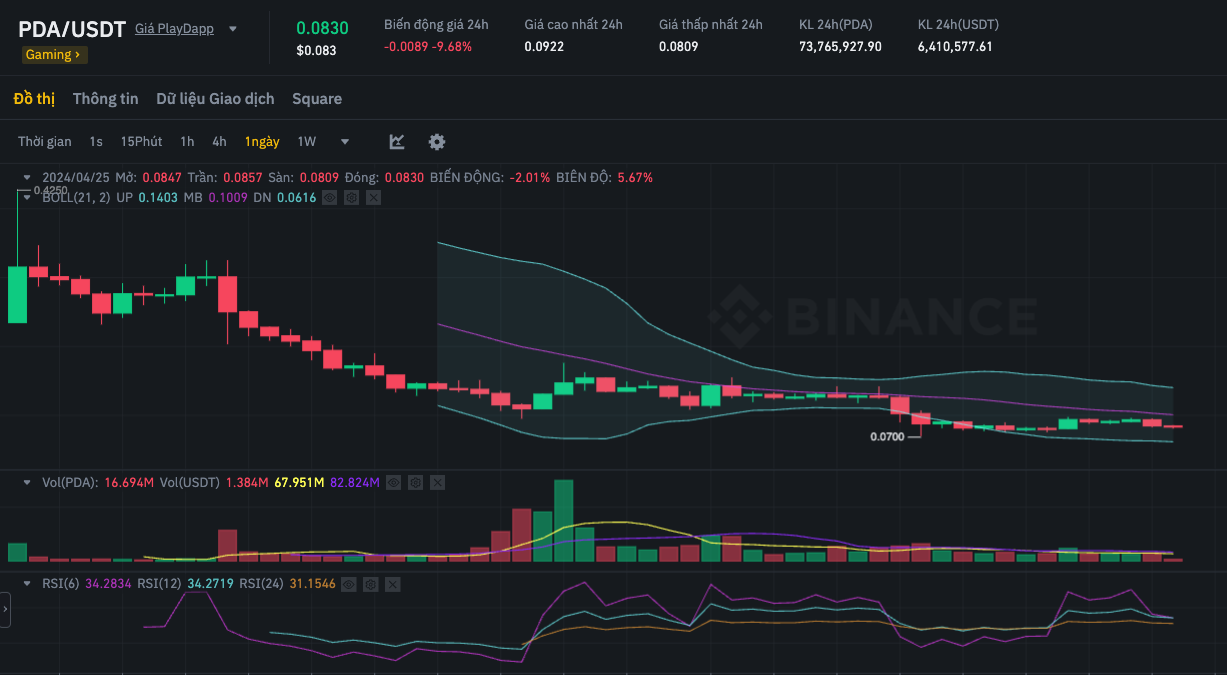Click the RSI(12) value 34.2719
1227x675 pixels.
click(x=209, y=584)
